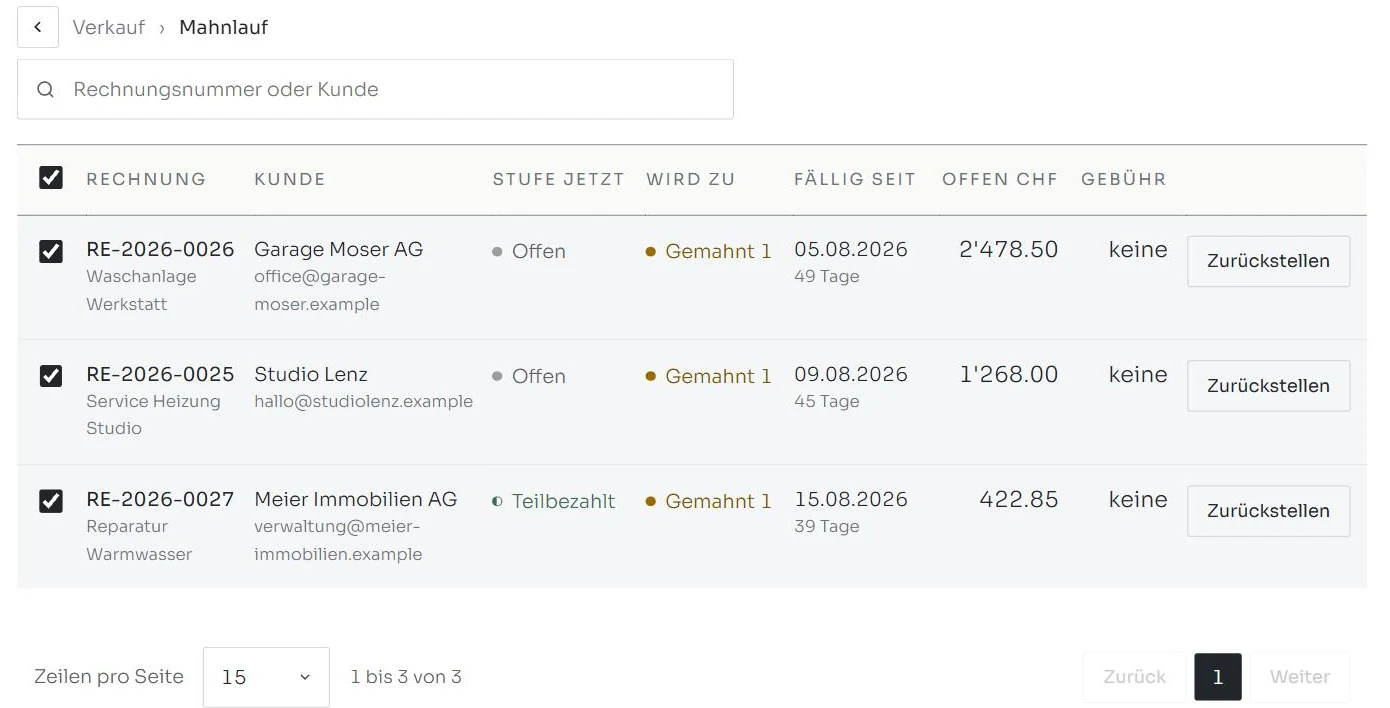
Task: Click Zurückstellen for Studio Lenz
Action: (x=1268, y=386)
